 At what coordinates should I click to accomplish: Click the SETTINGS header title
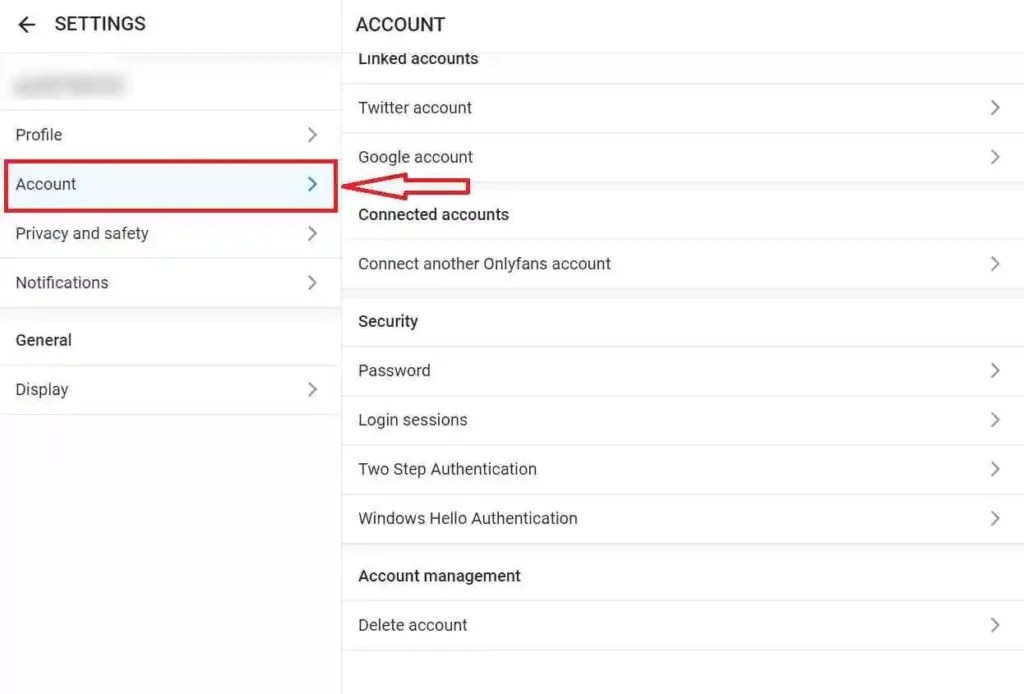pos(100,24)
